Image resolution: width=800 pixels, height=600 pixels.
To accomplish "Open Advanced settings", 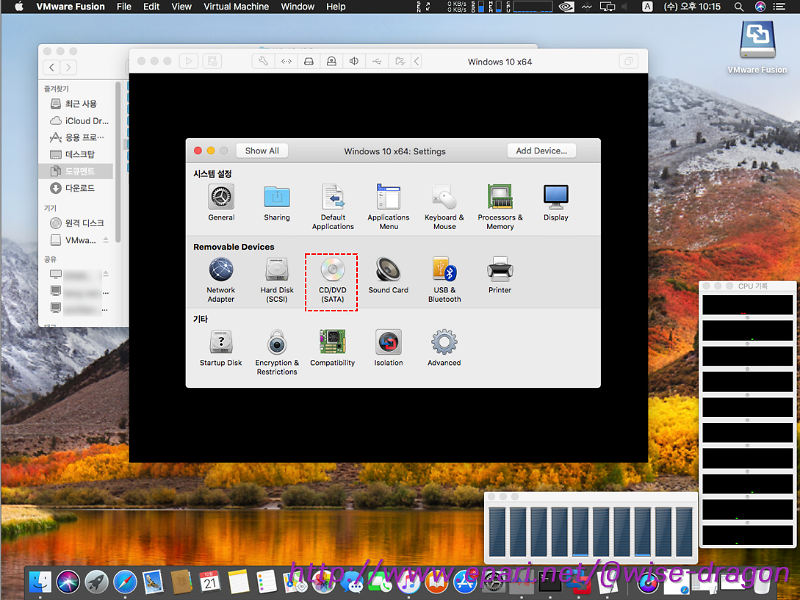I will tap(444, 348).
